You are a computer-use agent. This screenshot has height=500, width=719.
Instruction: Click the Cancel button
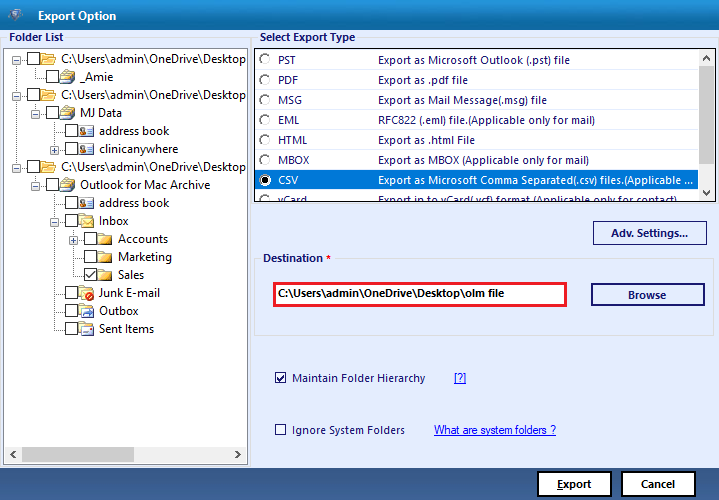click(658, 484)
